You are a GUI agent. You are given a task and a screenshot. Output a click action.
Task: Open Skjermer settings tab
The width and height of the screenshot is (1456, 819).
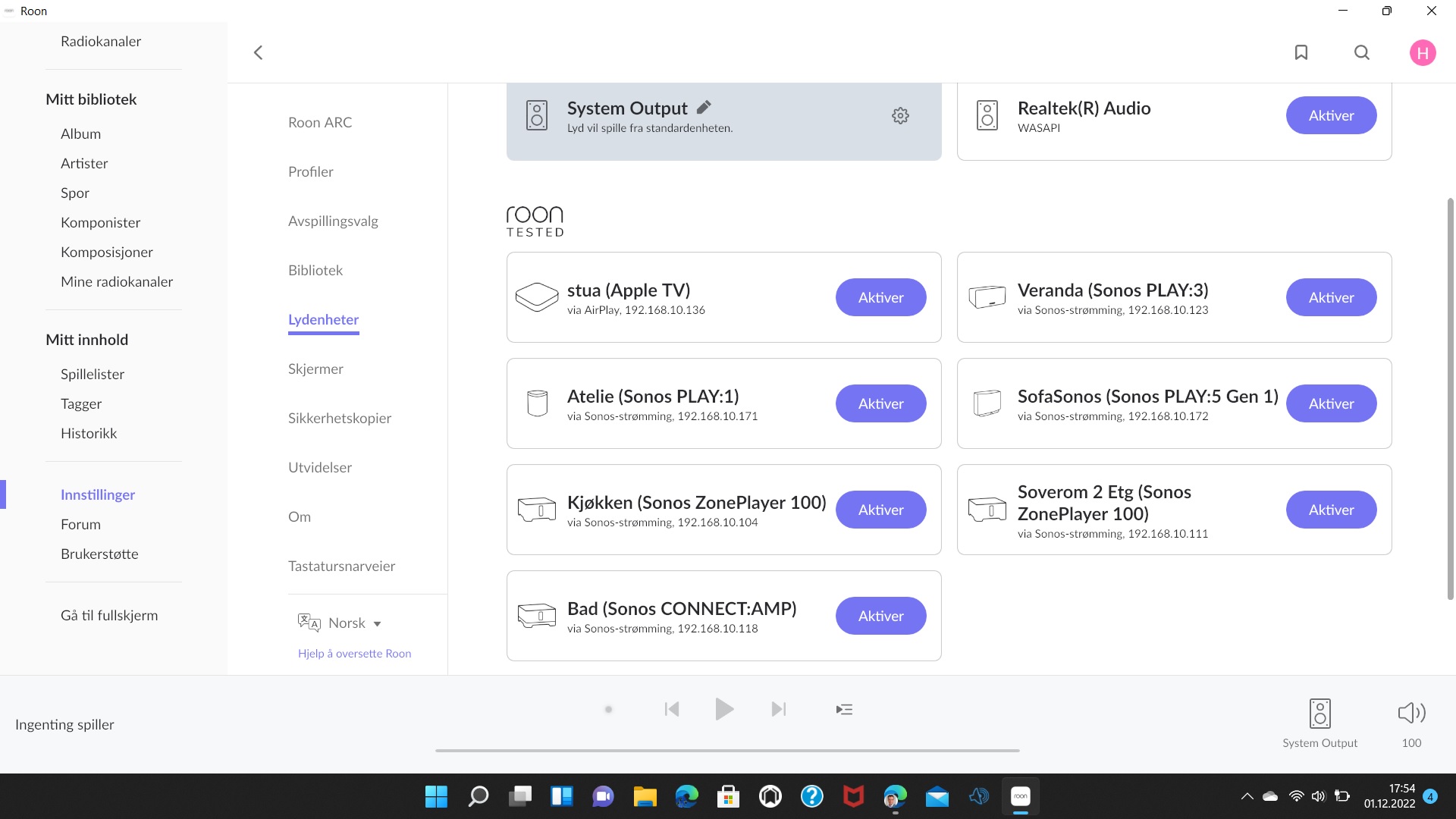click(x=315, y=369)
